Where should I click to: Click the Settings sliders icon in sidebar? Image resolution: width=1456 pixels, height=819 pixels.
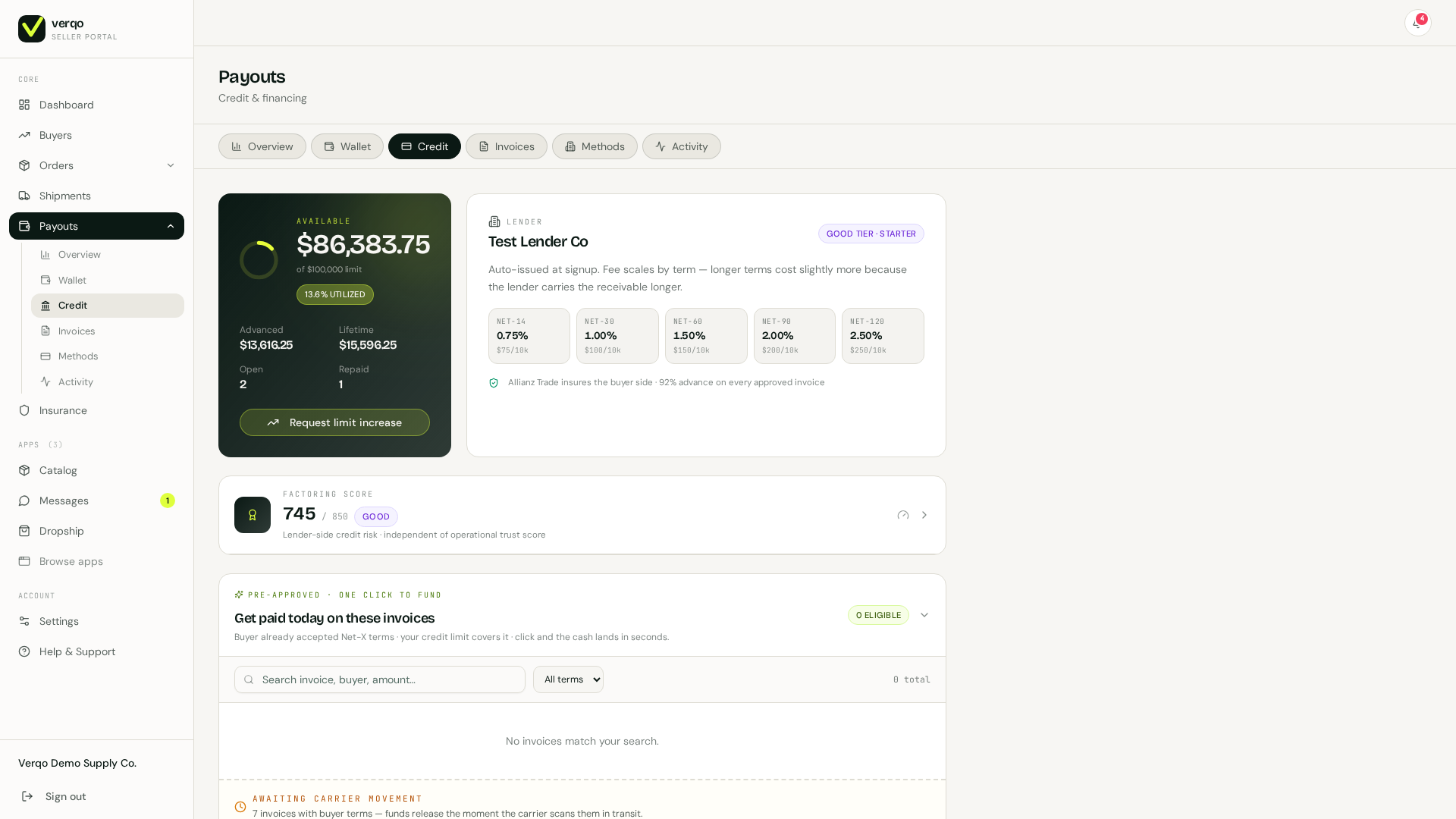[x=24, y=621]
